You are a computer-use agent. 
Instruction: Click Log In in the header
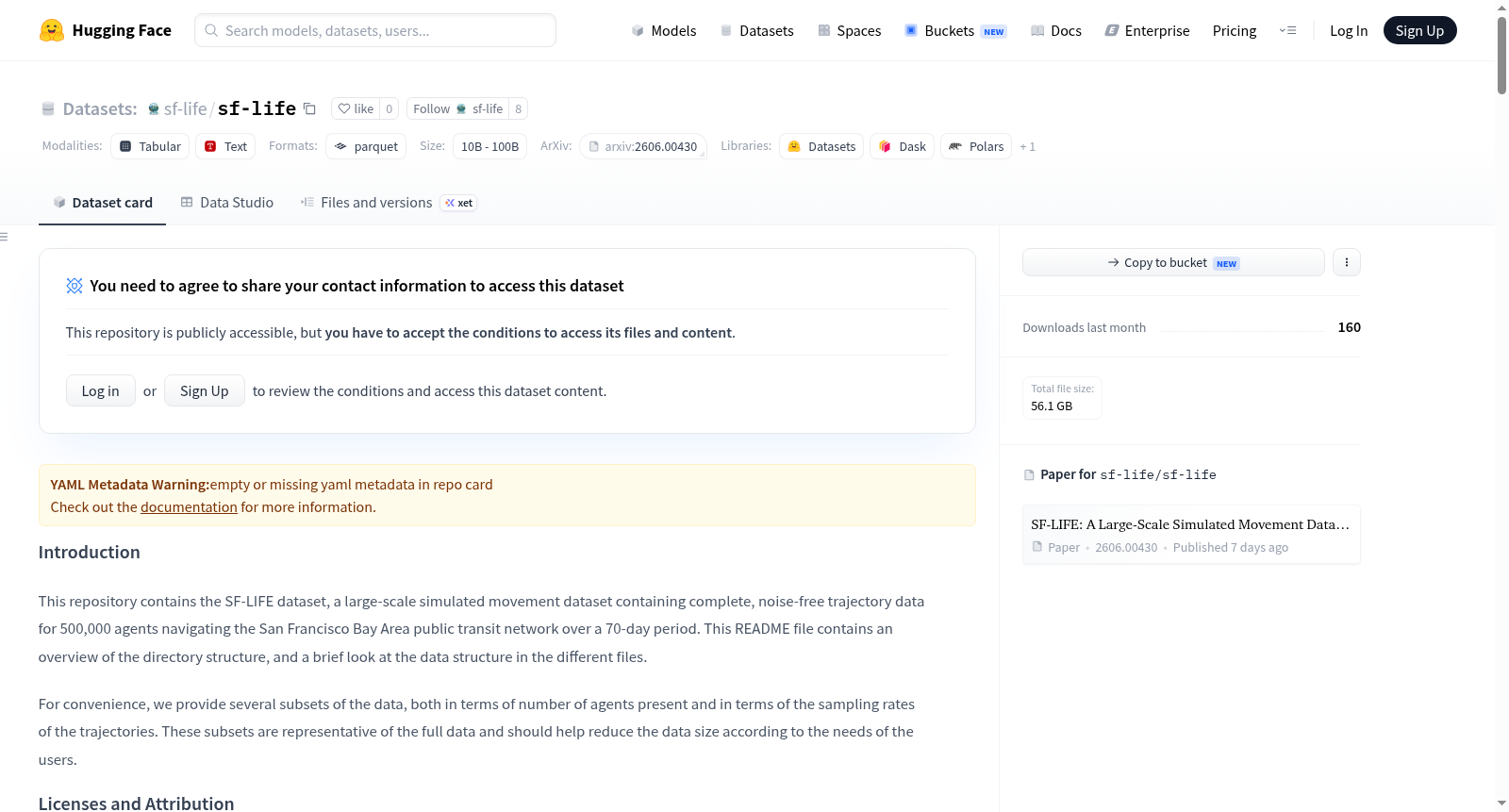click(1349, 30)
